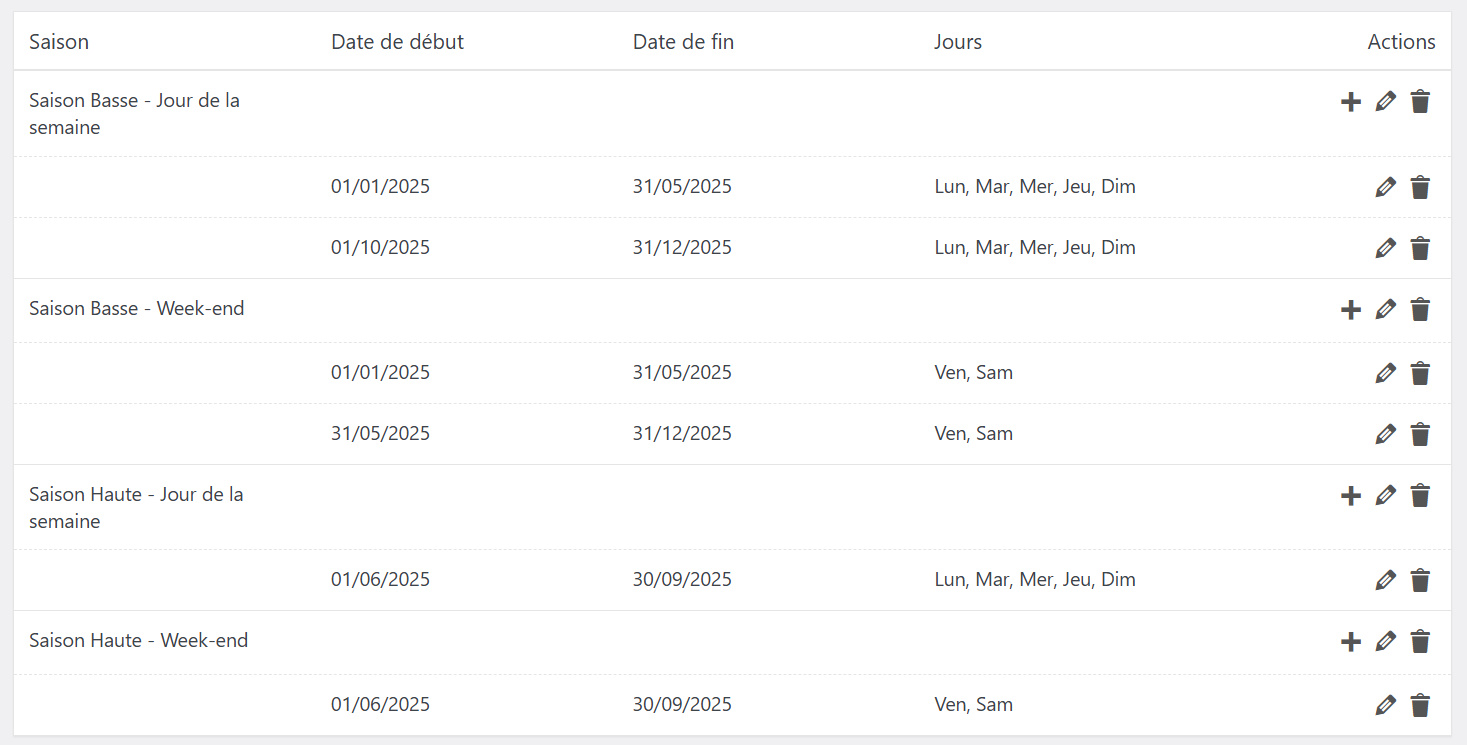This screenshot has width=1467, height=745.
Task: Add a date range to Saison Haute - Week-end
Action: (x=1351, y=642)
